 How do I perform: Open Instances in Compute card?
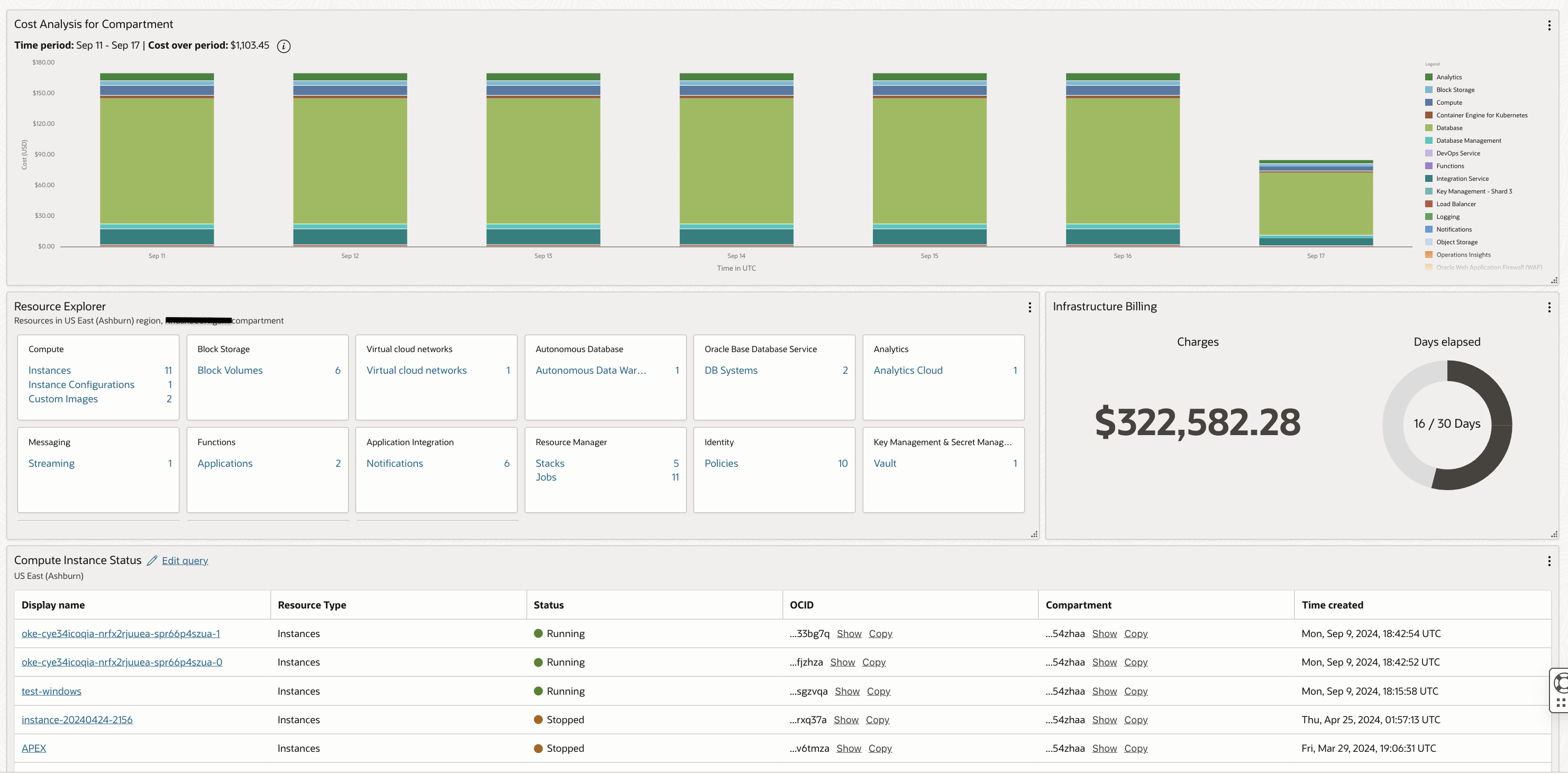(49, 371)
